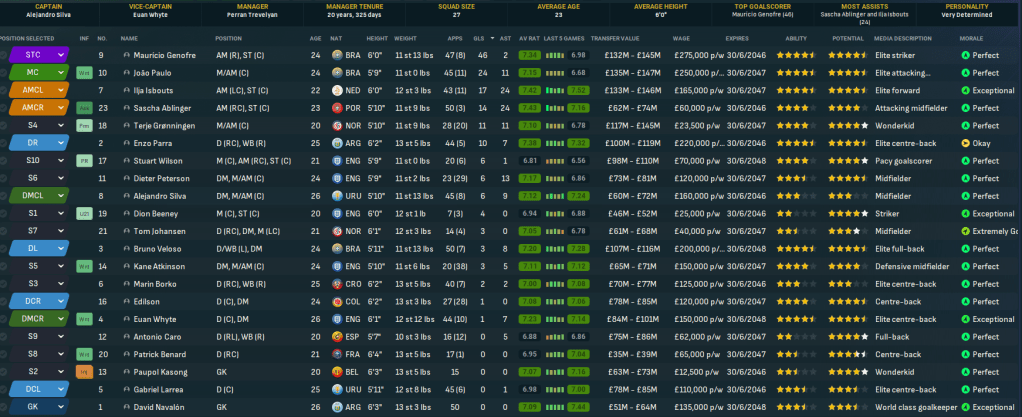
Task: Click Netherlands flag icon for Ilja Isbouts
Action: tap(336, 90)
